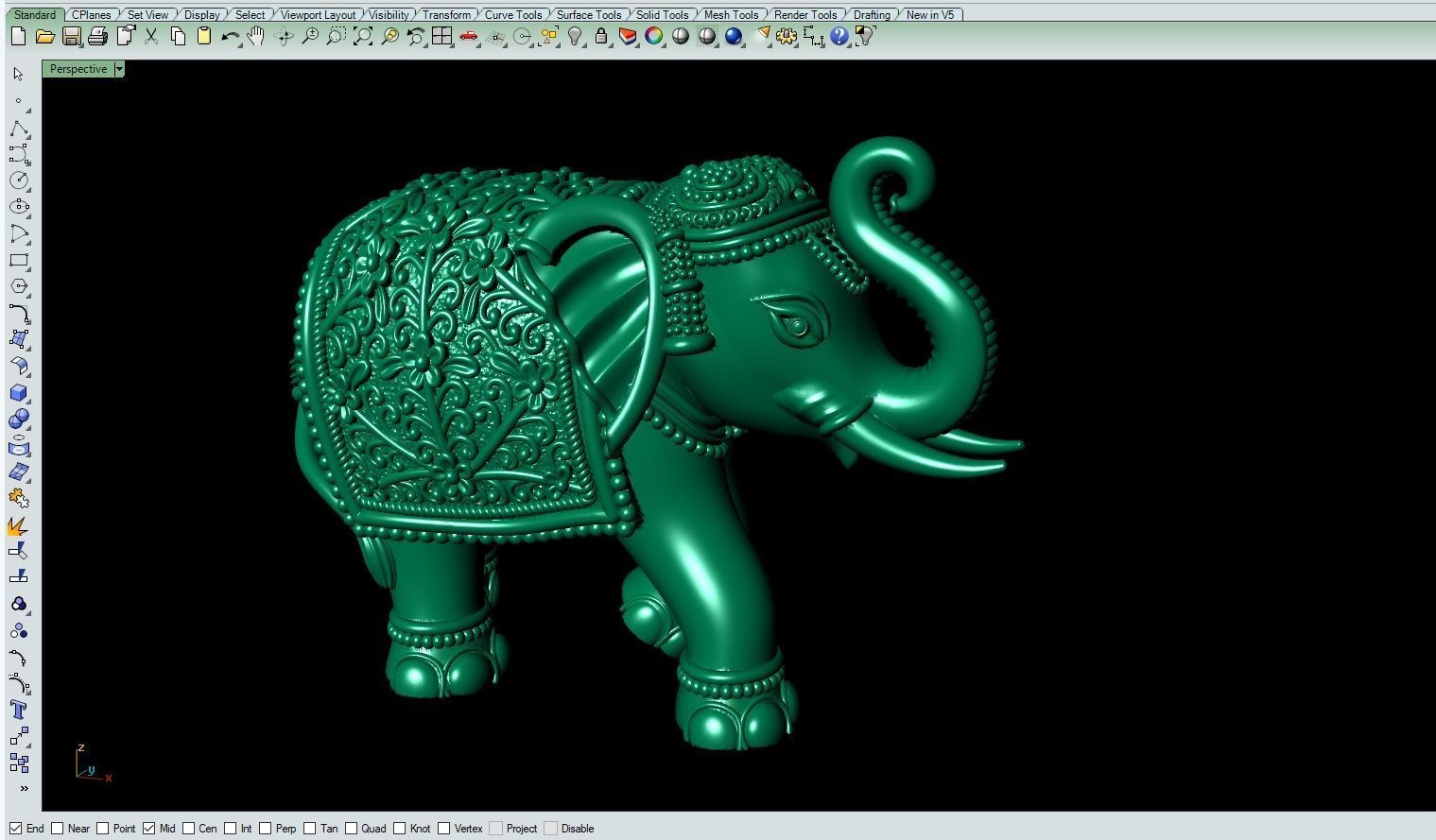Open the Curve Tools tab
1436x840 pixels.
tap(513, 15)
